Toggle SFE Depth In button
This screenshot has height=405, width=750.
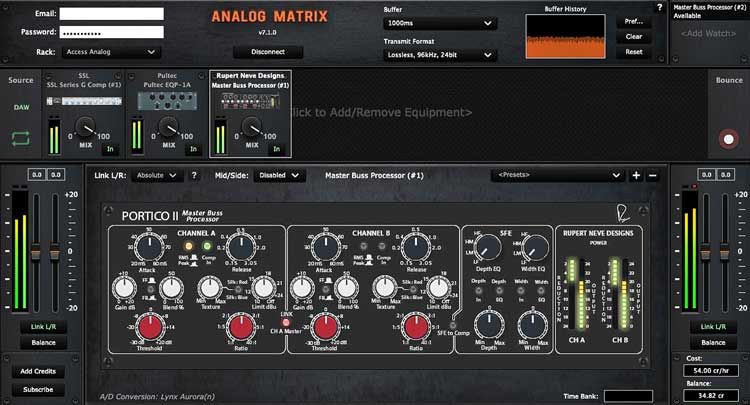tap(478, 291)
